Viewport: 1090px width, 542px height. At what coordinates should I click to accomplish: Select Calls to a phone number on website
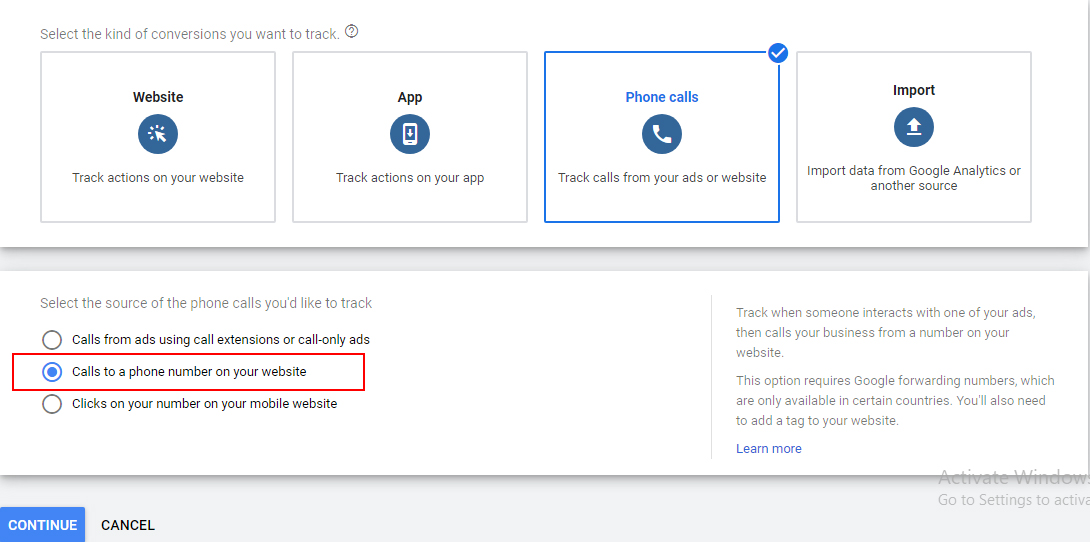(51, 372)
